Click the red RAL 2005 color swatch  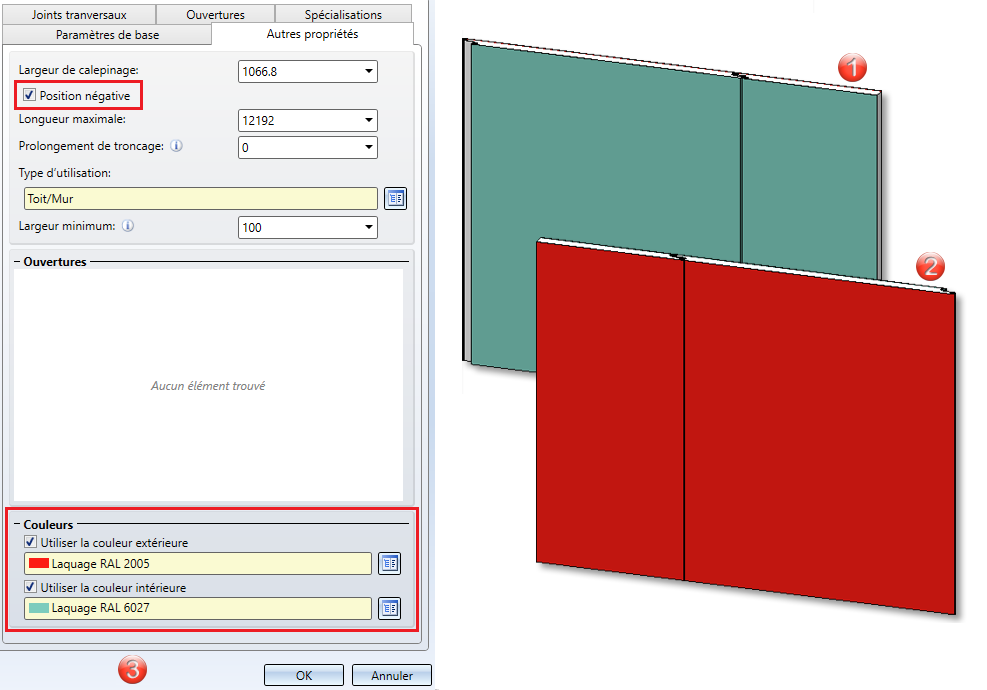(x=39, y=563)
